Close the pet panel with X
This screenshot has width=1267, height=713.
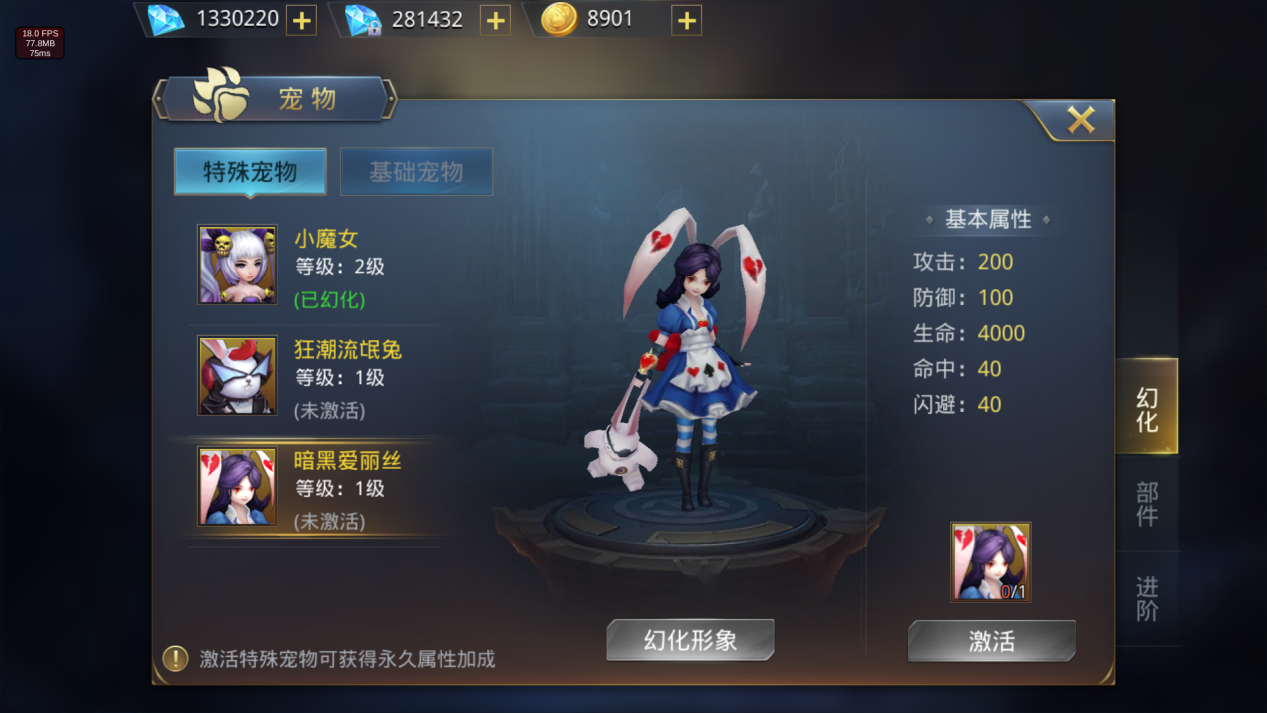pos(1081,120)
